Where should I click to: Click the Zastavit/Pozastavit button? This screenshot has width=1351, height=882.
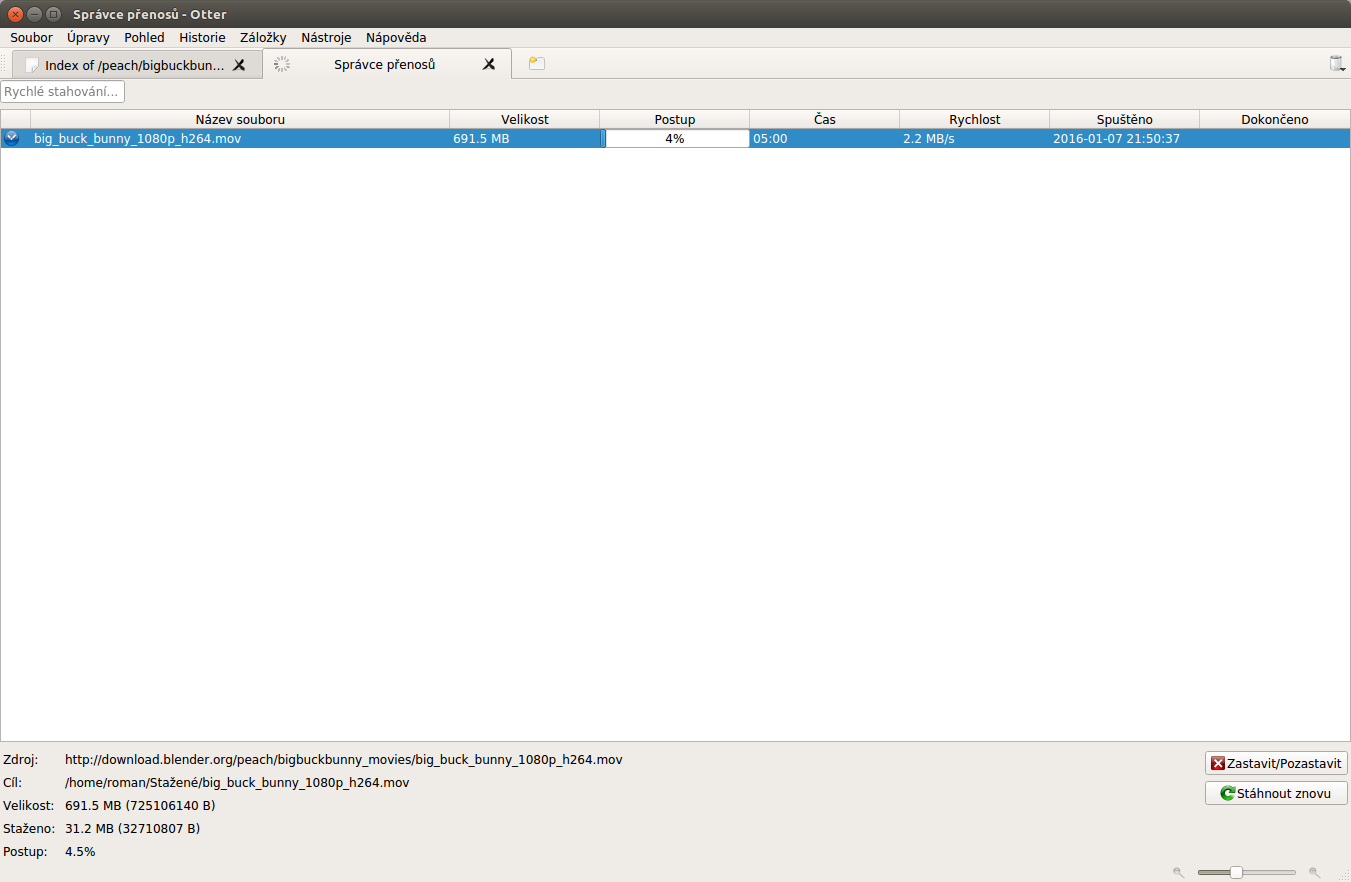pyautogui.click(x=1276, y=763)
